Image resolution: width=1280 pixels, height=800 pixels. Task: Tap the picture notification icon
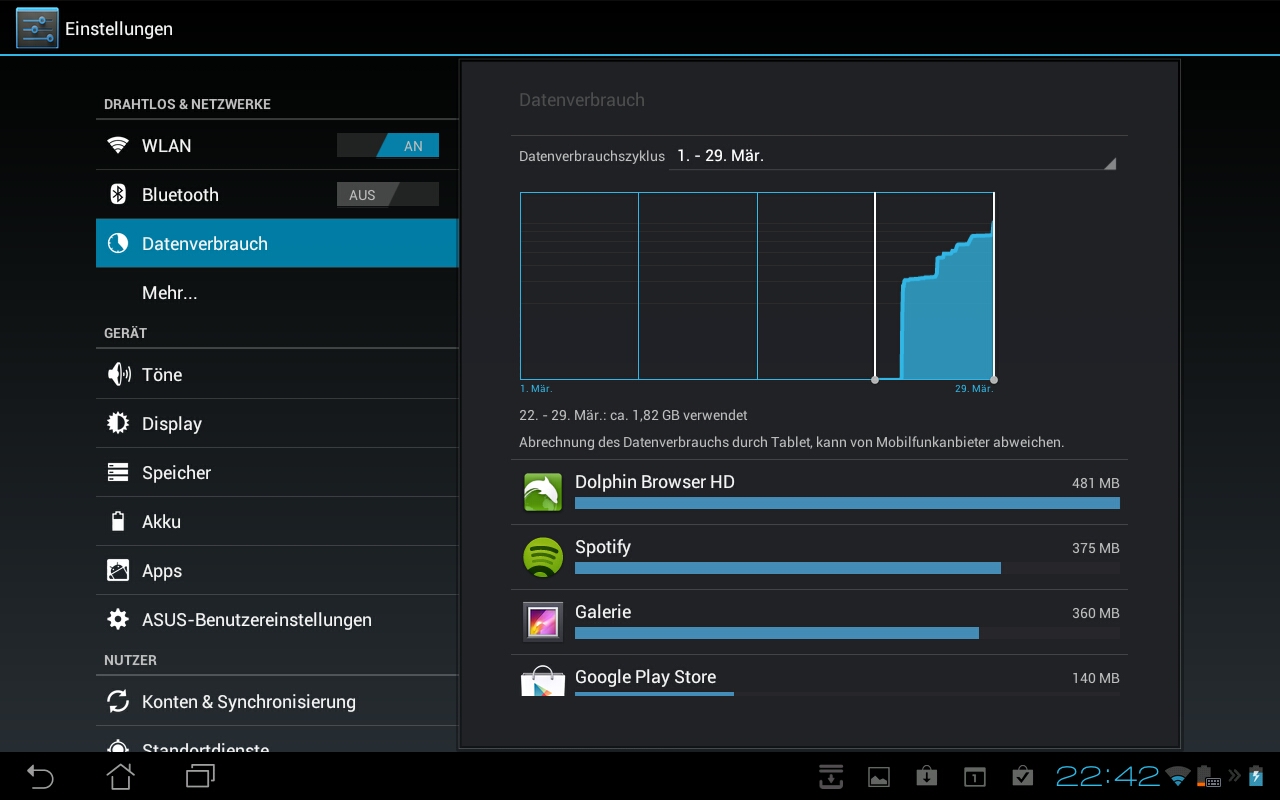[878, 777]
